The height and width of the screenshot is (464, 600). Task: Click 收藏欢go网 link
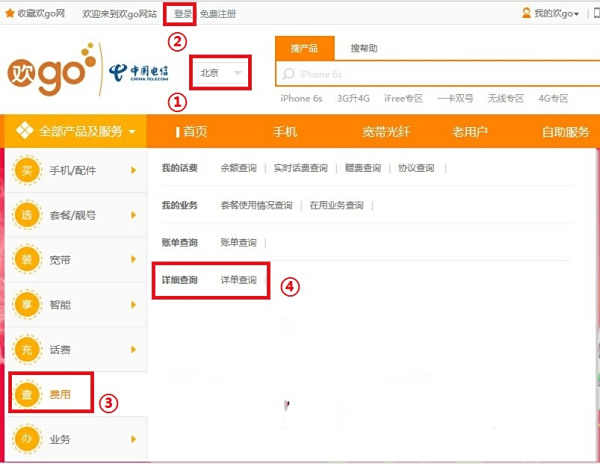[41, 14]
